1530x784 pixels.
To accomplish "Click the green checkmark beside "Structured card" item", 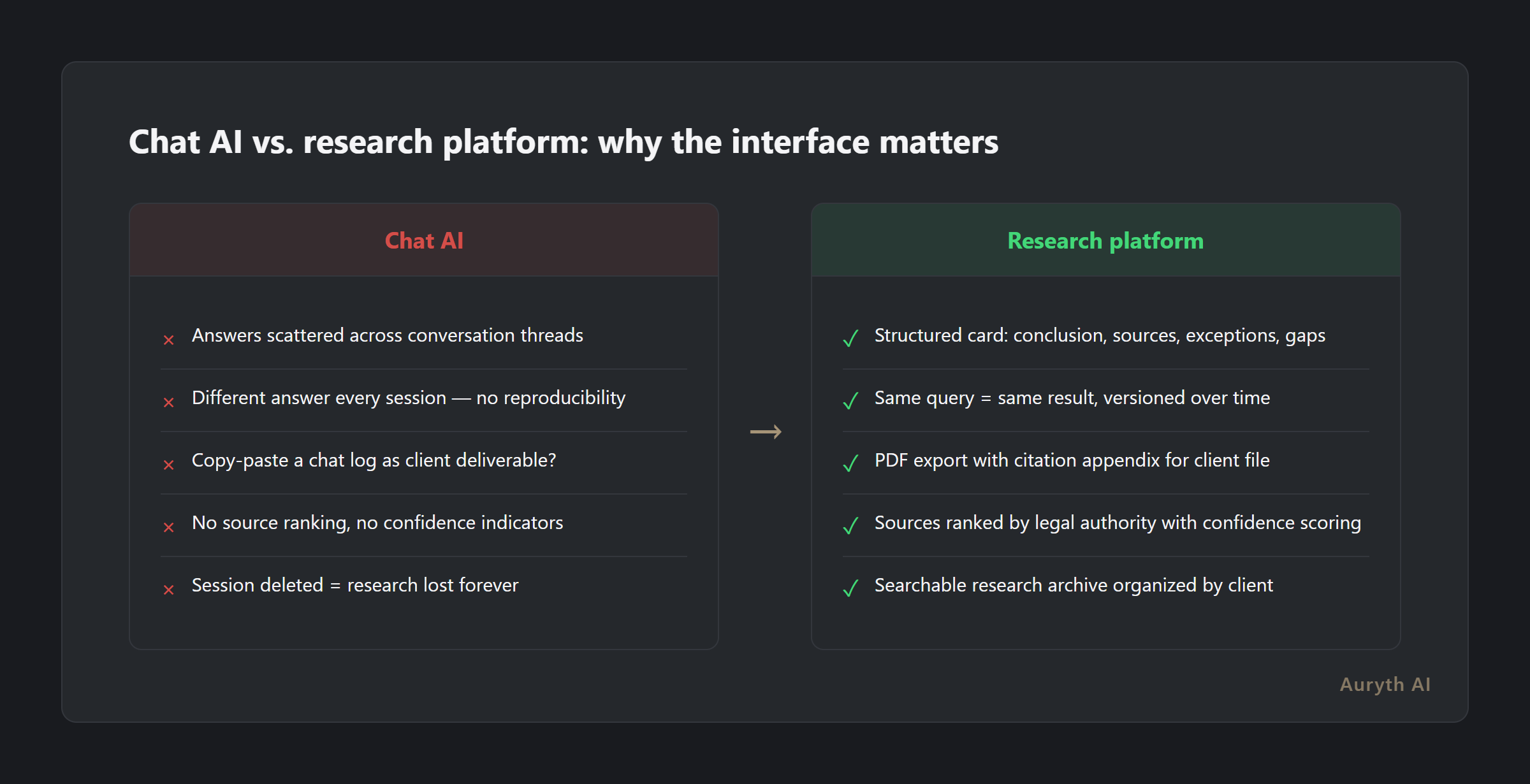I will pyautogui.click(x=850, y=339).
